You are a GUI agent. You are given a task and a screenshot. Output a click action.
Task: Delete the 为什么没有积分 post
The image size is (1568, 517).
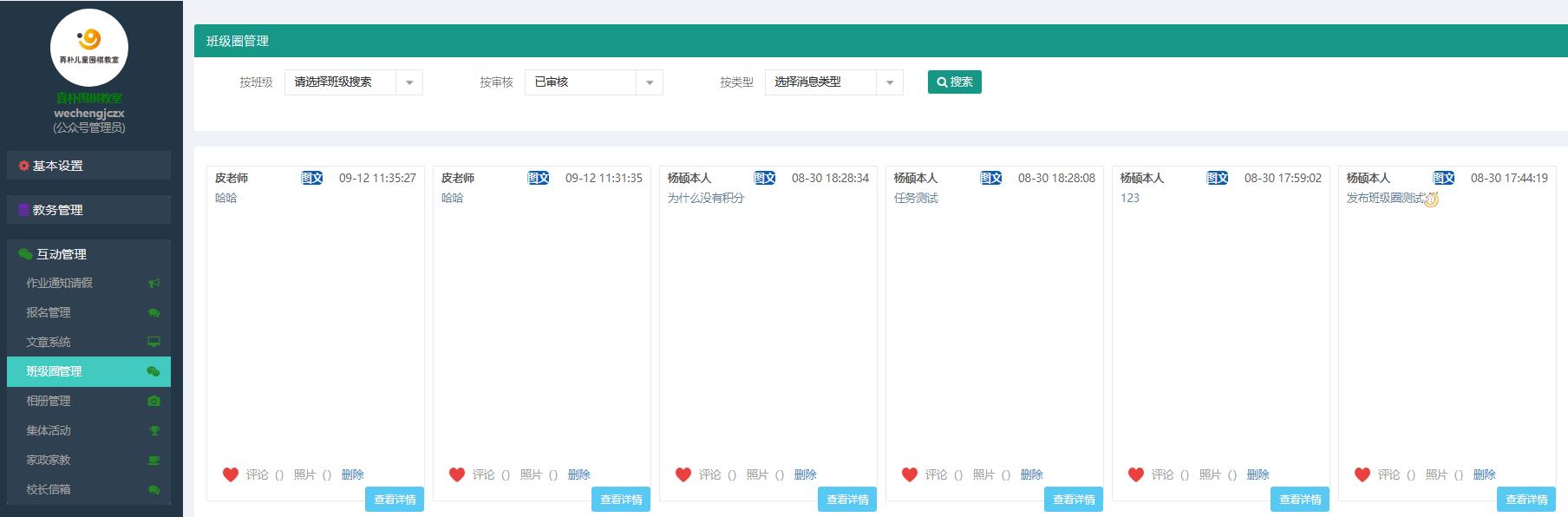click(x=806, y=474)
